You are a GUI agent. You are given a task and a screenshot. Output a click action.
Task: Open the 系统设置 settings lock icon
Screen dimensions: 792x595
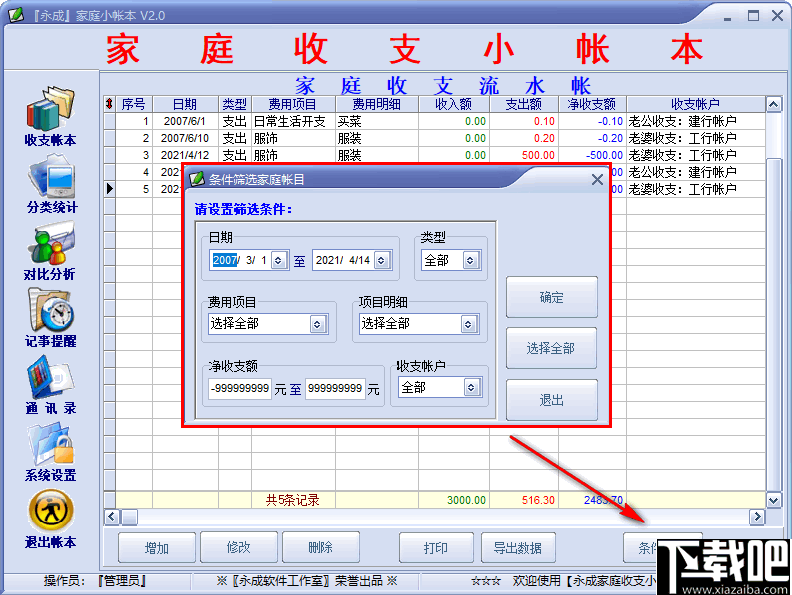point(51,444)
